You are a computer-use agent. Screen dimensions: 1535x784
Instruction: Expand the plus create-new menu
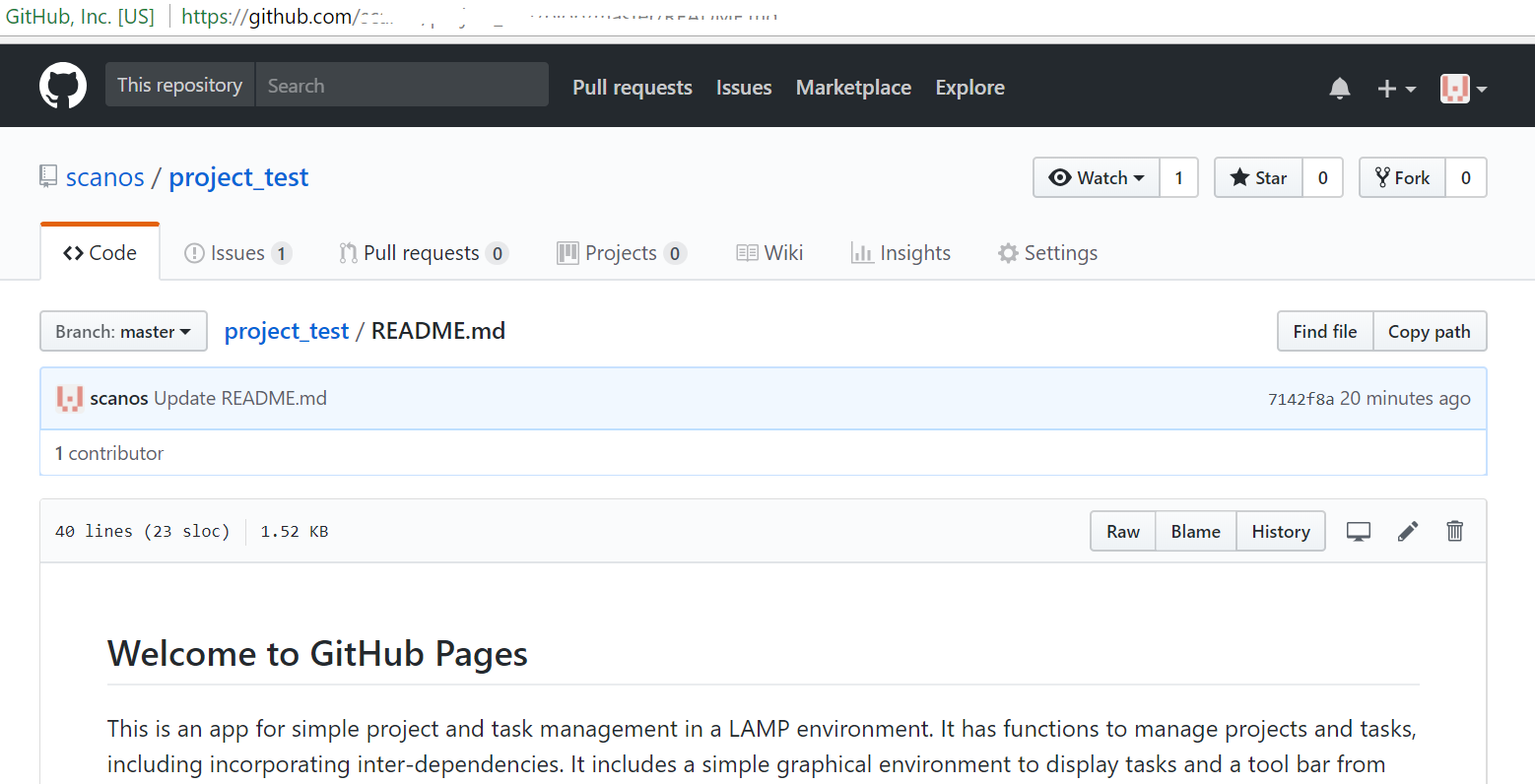(1396, 89)
